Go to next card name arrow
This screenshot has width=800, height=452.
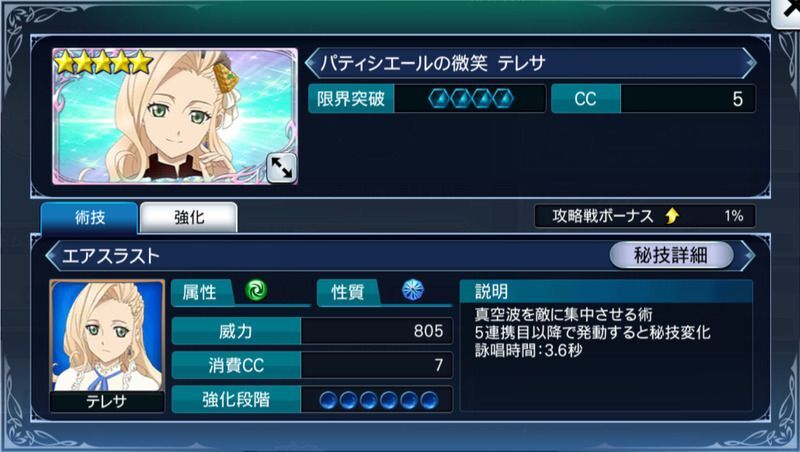point(749,63)
